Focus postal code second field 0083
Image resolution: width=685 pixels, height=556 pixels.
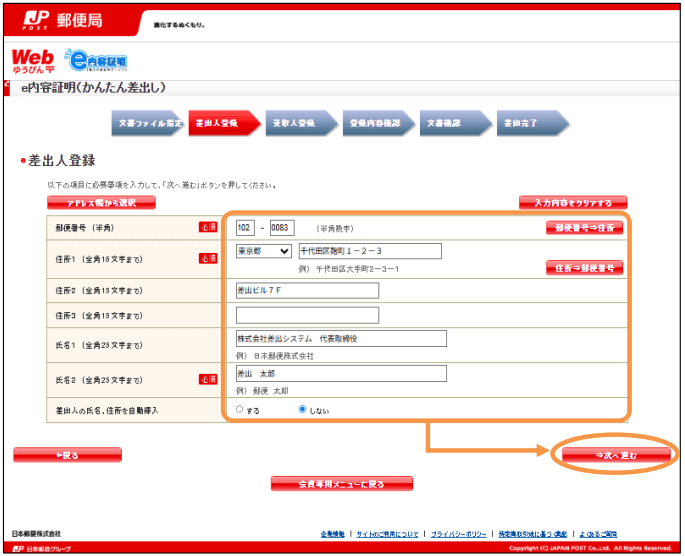point(282,228)
